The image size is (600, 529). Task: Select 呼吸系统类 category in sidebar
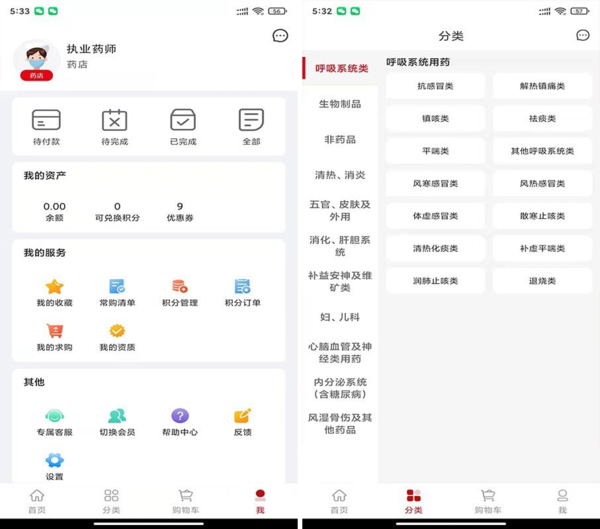point(340,69)
